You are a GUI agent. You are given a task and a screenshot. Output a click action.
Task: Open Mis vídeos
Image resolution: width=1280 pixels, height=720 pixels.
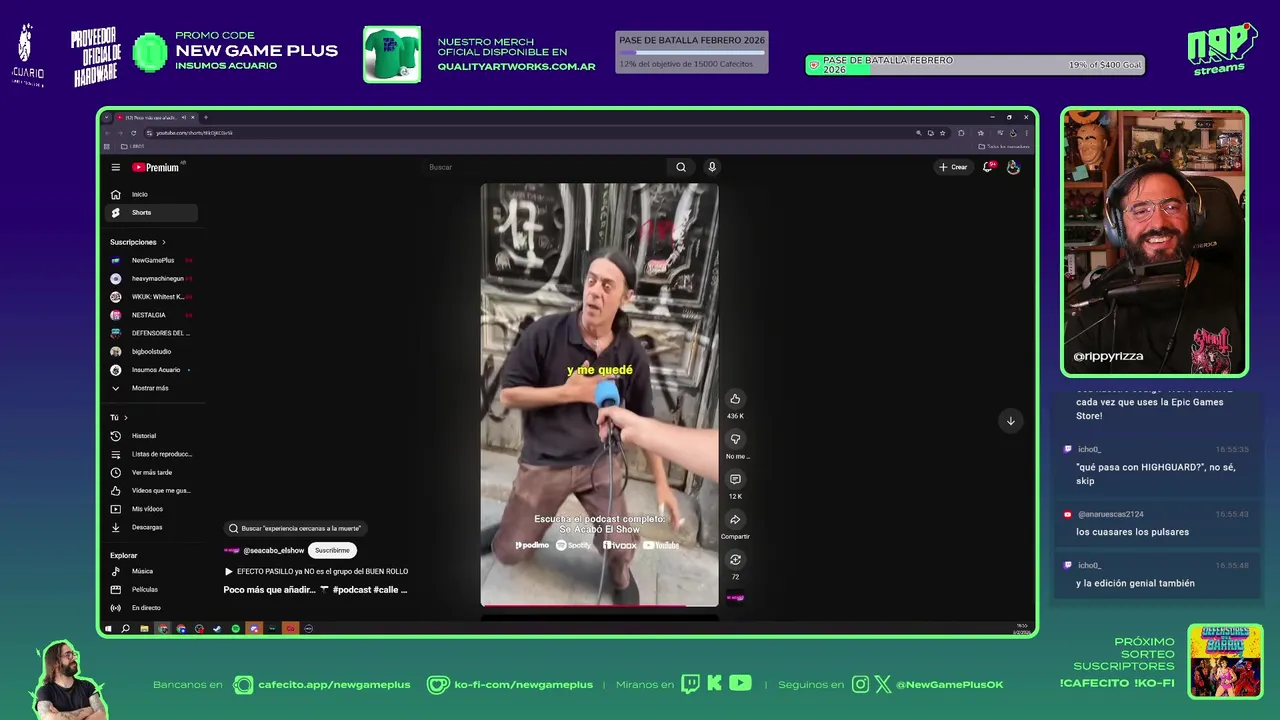[x=152, y=509]
